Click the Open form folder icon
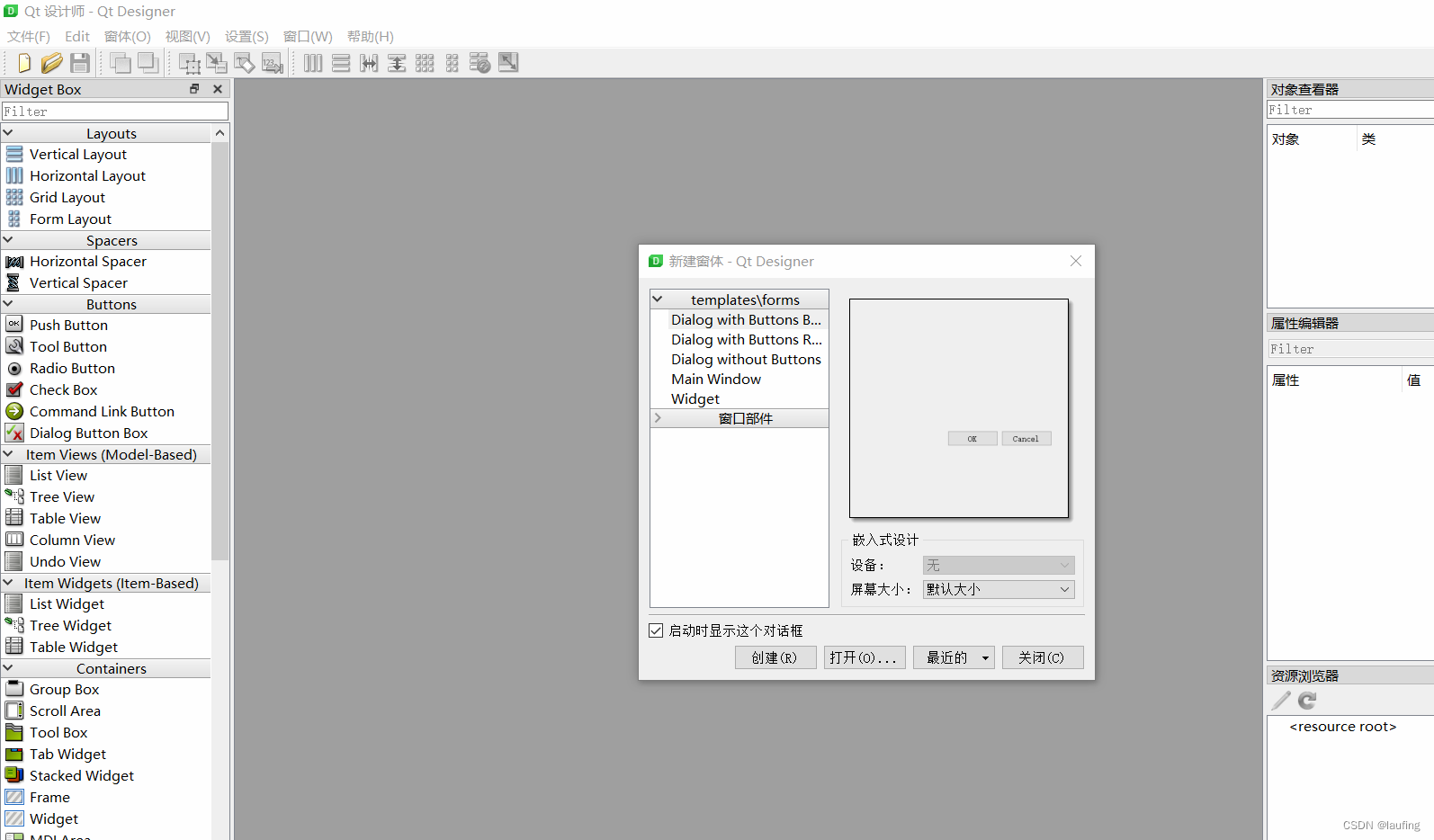This screenshot has height=840, width=1434. click(x=52, y=63)
